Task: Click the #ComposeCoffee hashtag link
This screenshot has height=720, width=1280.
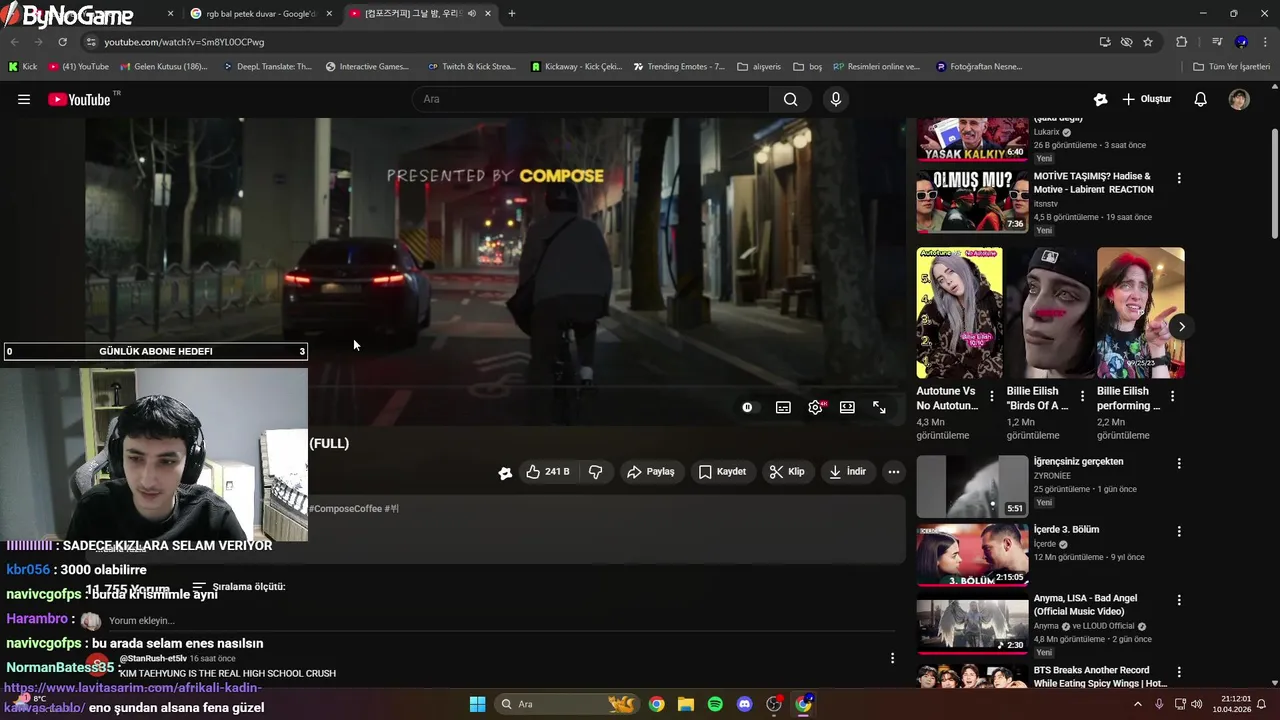Action: (346, 509)
